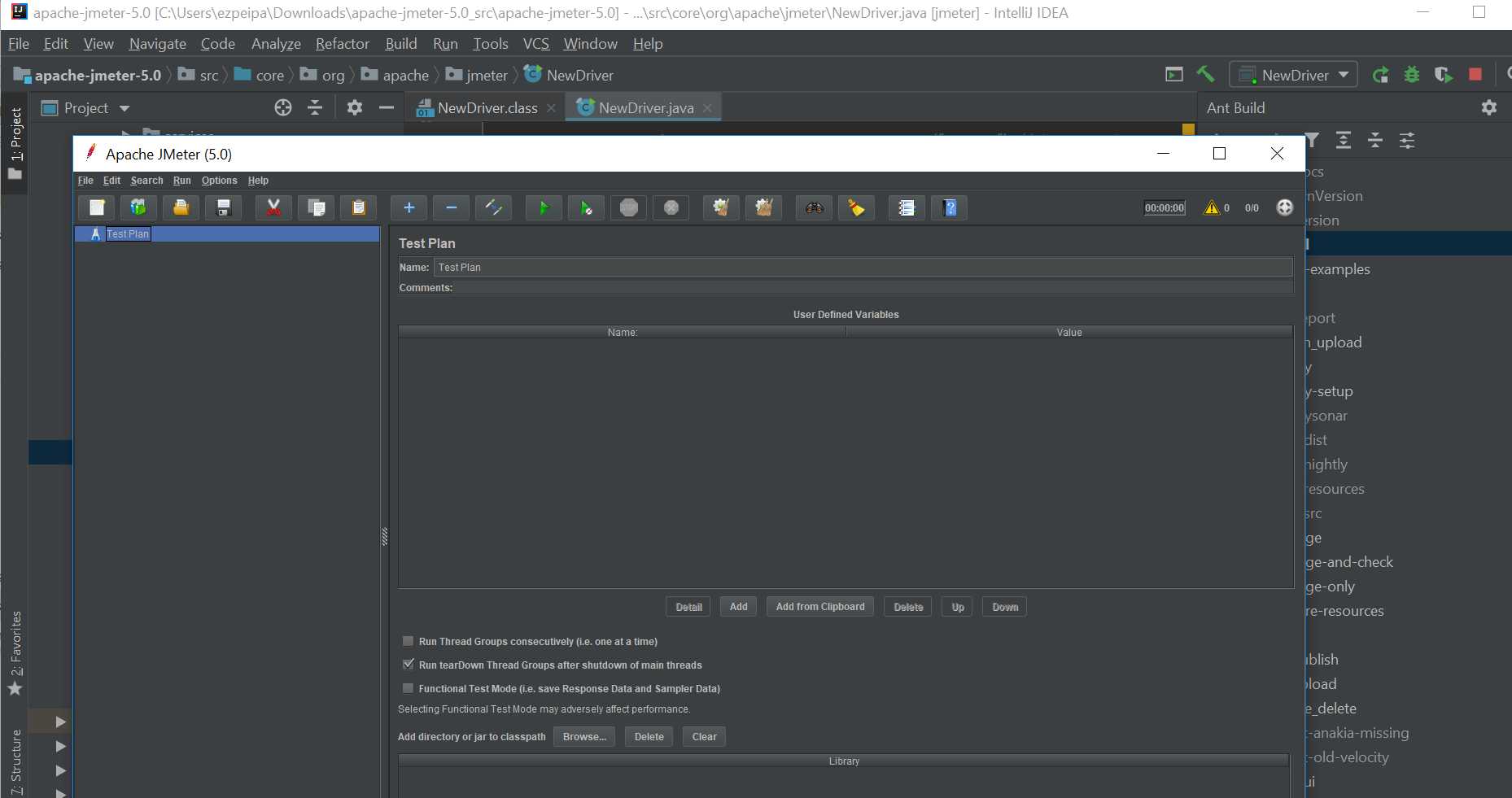Save the test plan with floppy icon

click(223, 207)
